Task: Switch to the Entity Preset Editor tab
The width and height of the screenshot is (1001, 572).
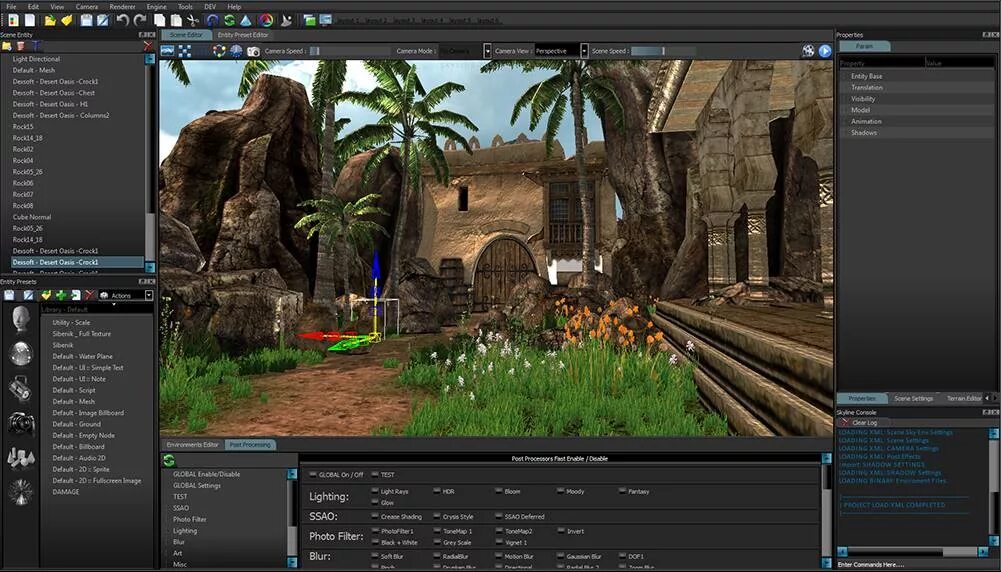Action: 243,35
